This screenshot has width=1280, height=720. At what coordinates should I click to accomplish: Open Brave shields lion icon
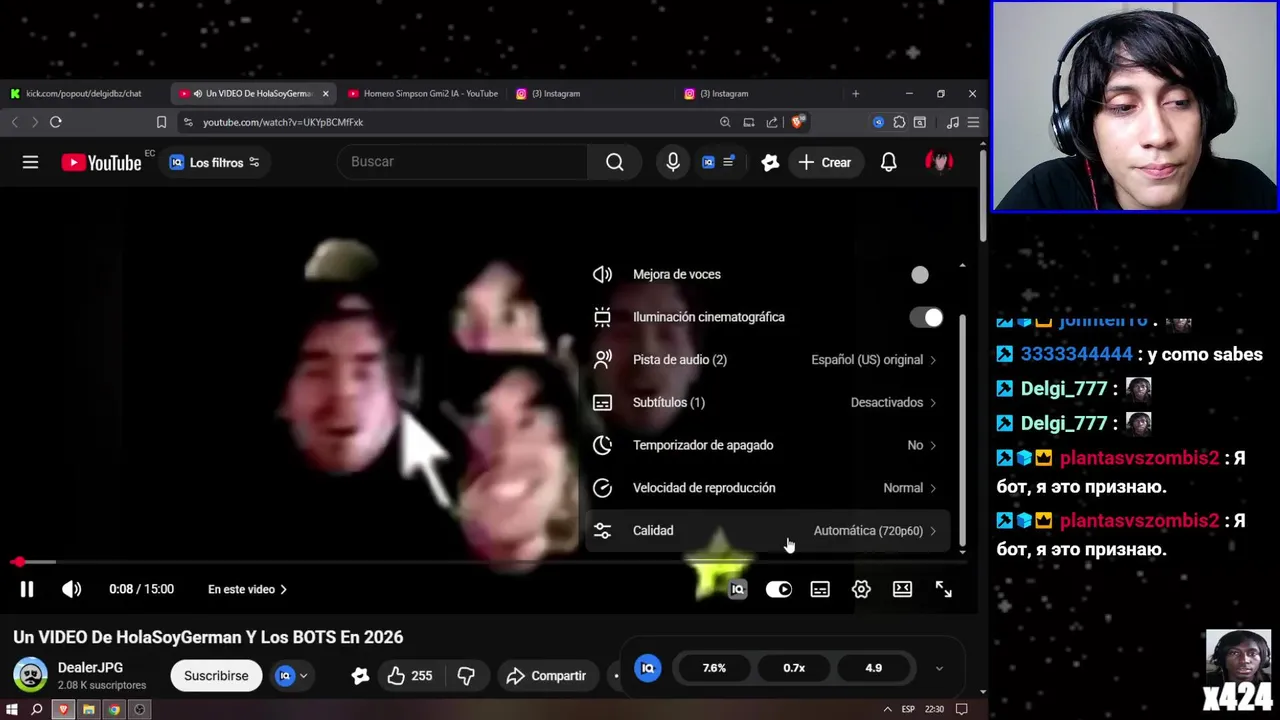tap(797, 122)
